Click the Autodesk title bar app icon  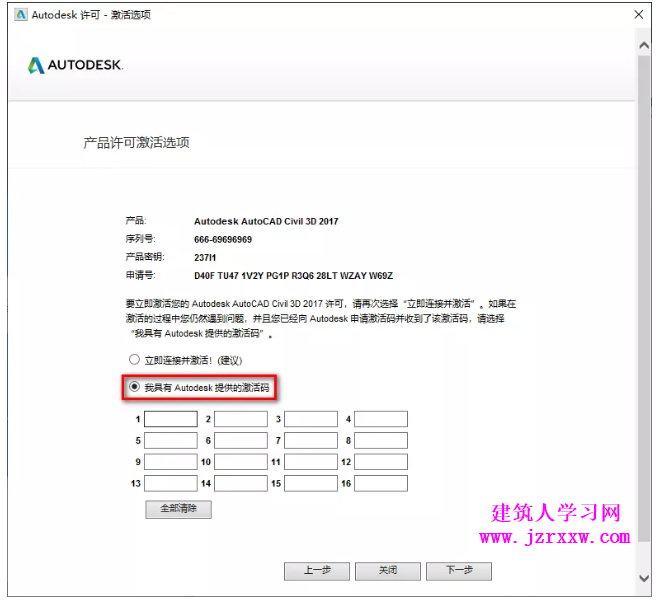point(21,15)
